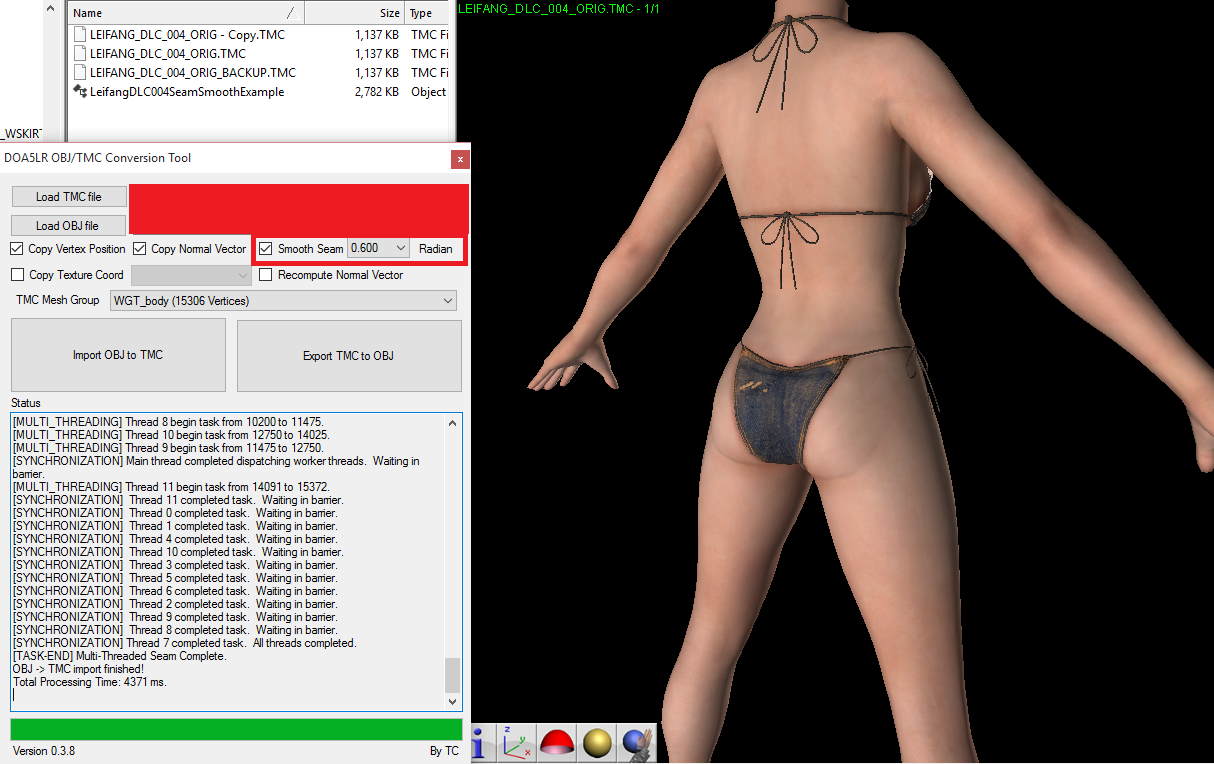
Task: Enable the Recompute Normal Vector checkbox
Action: [266, 275]
